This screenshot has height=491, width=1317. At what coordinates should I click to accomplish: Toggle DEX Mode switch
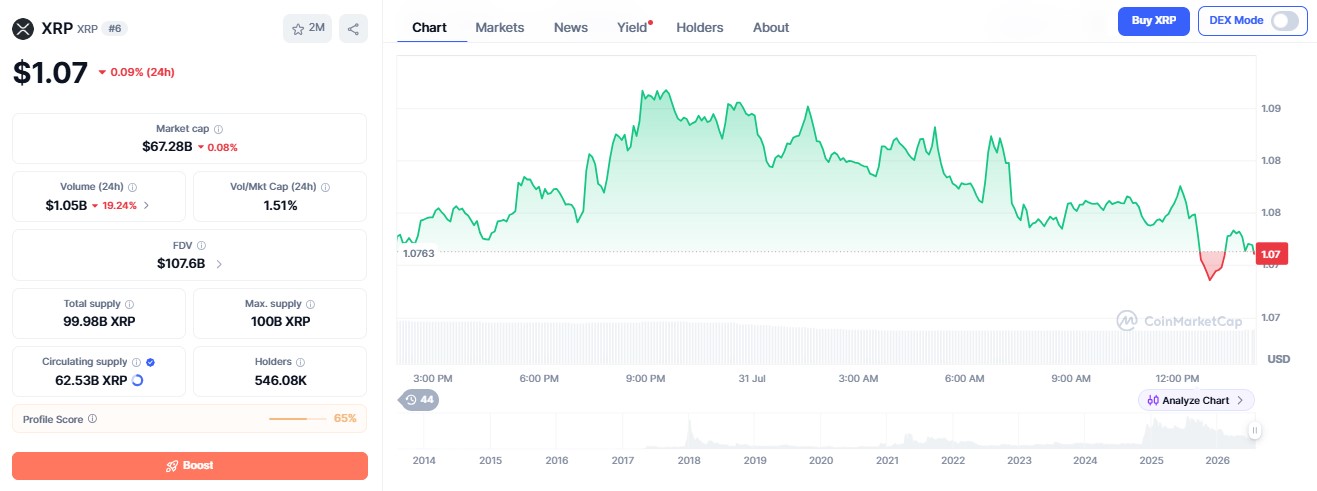coord(1286,20)
